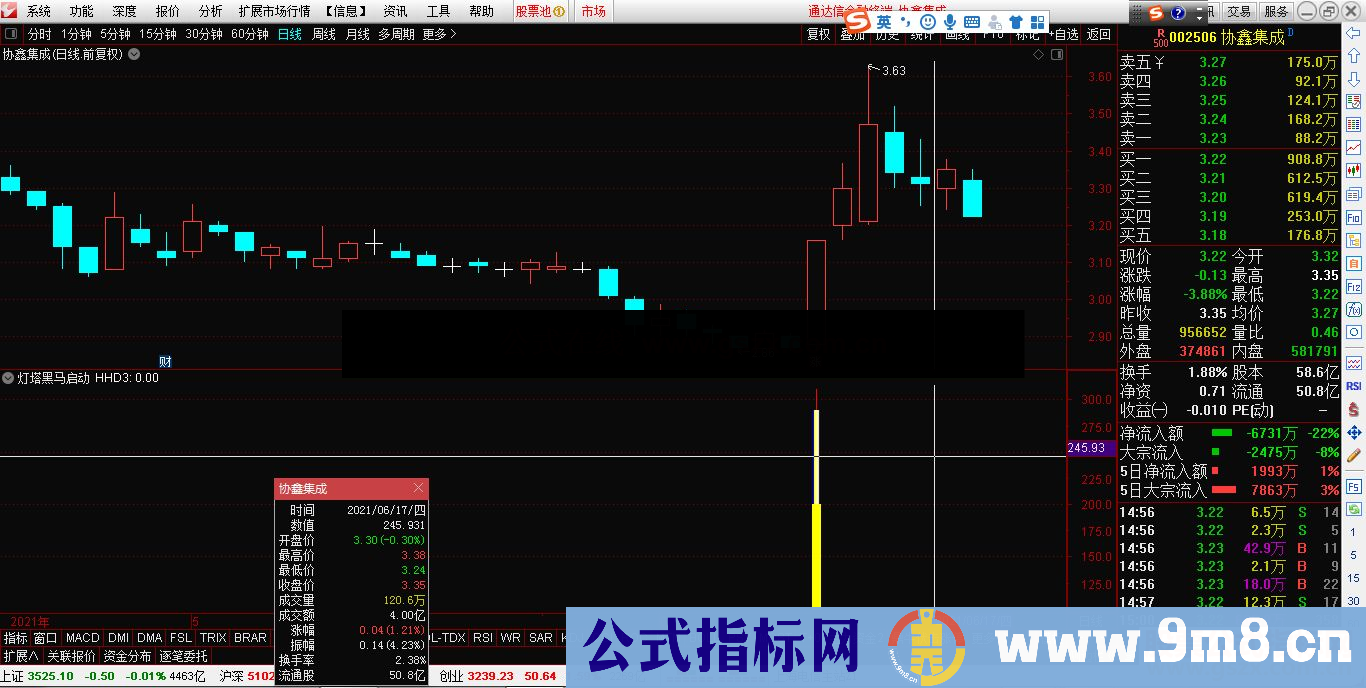Open the emoticon smiley icon on top toolbar
Image resolution: width=1366 pixels, height=688 pixels.
928,18
